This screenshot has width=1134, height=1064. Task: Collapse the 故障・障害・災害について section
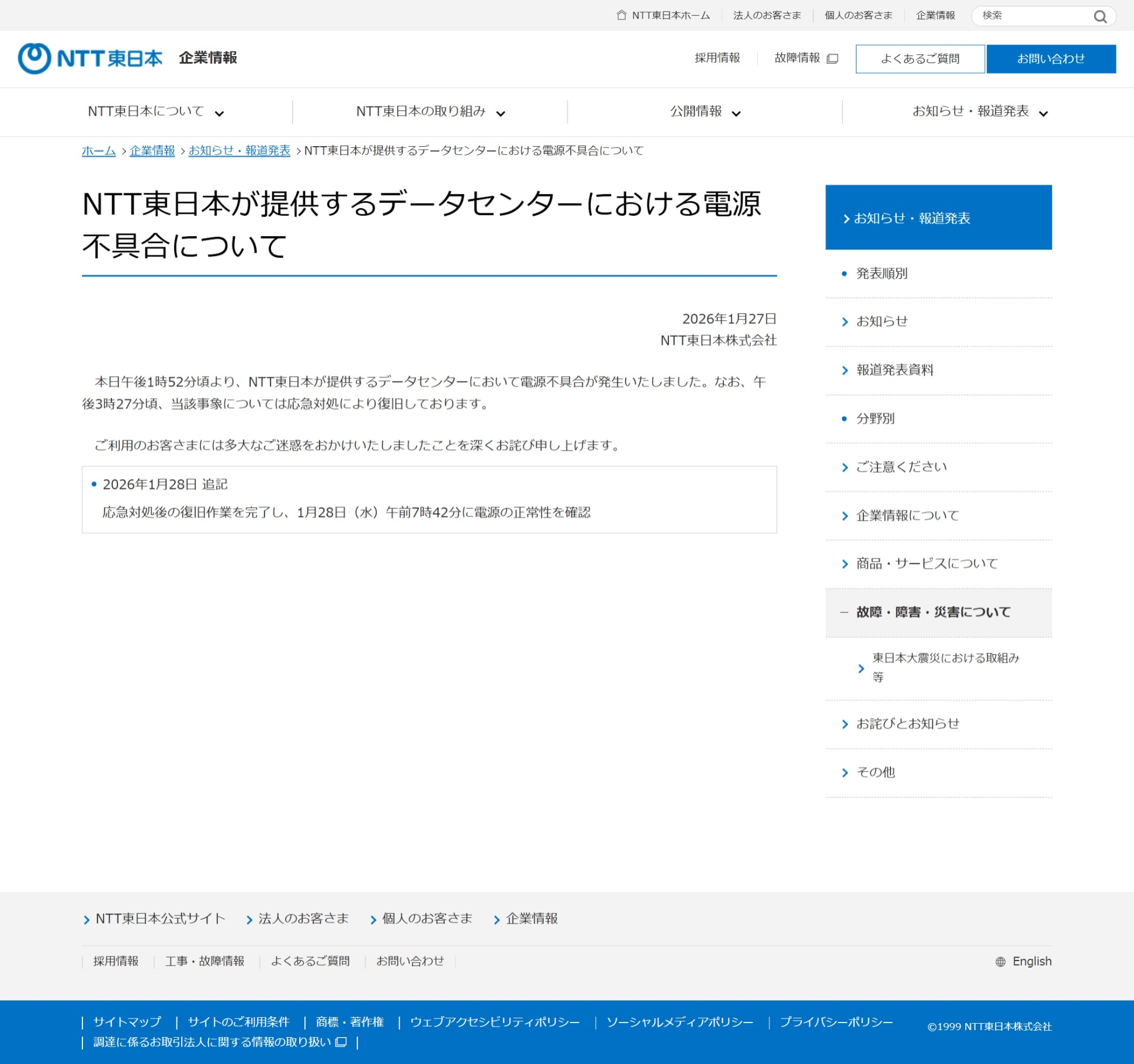(x=844, y=612)
